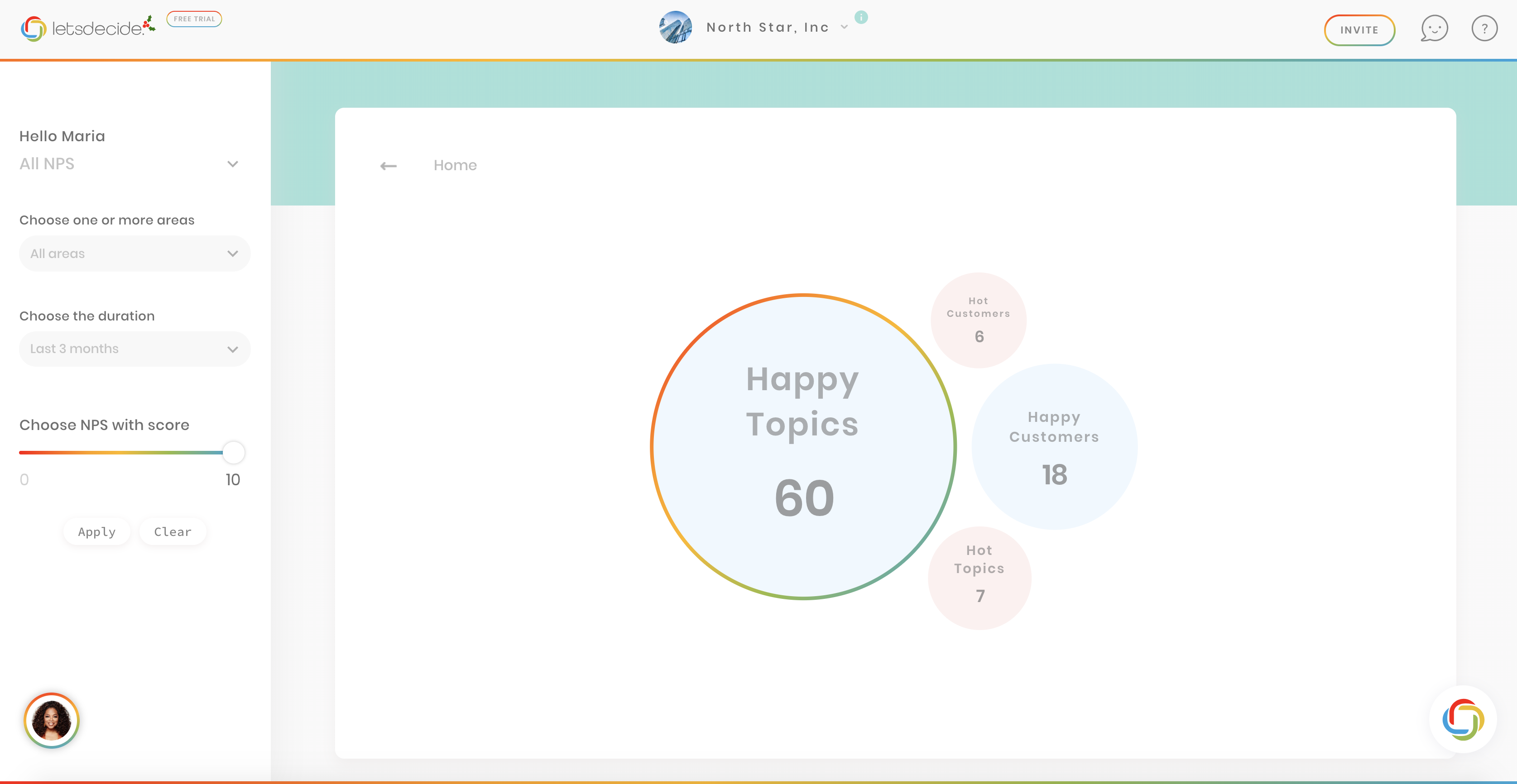Select the Happy Topics 60 bubble
Viewport: 1517px width, 784px height.
click(x=803, y=447)
